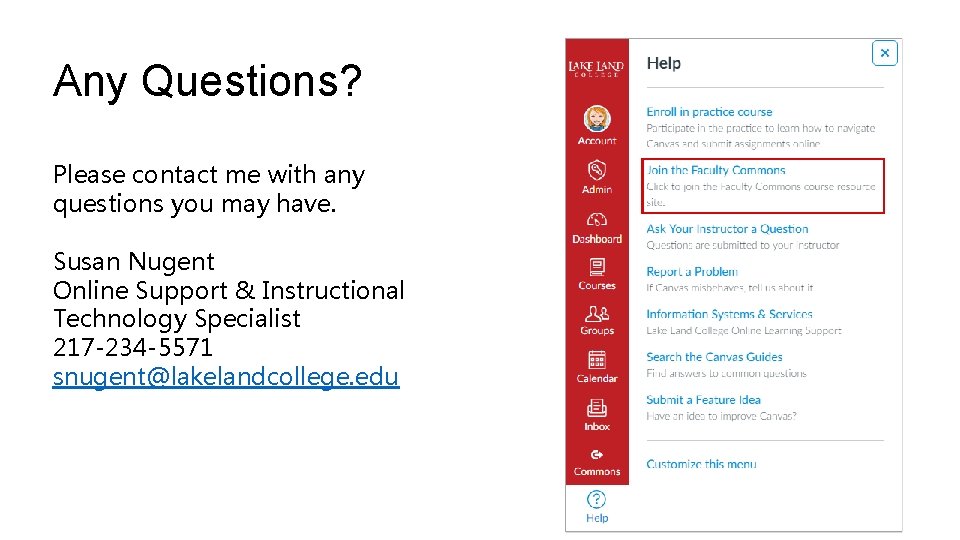The height and width of the screenshot is (540, 960).
Task: Open the Groups people icon
Action: (x=597, y=314)
